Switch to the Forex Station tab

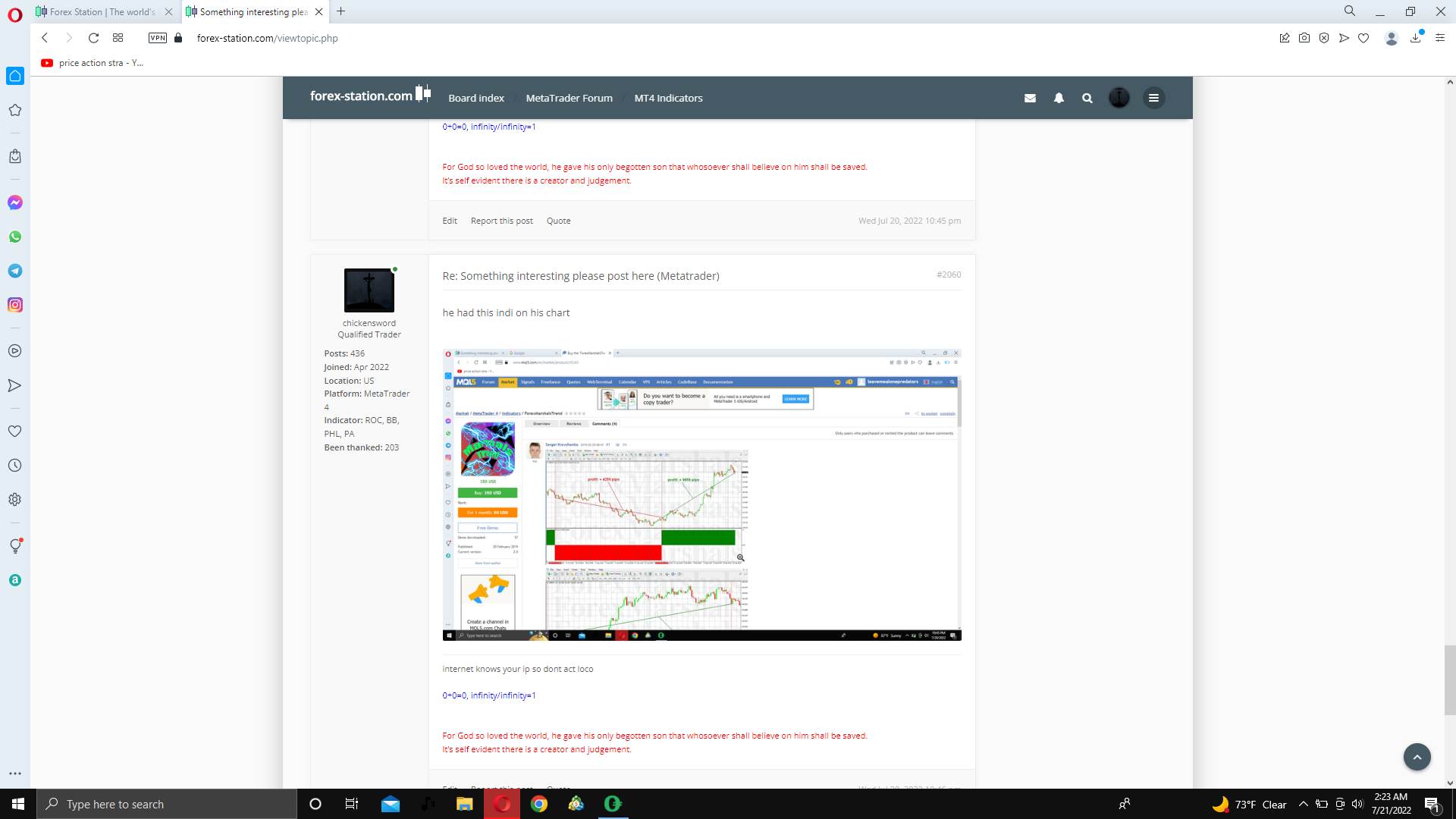pyautogui.click(x=102, y=11)
